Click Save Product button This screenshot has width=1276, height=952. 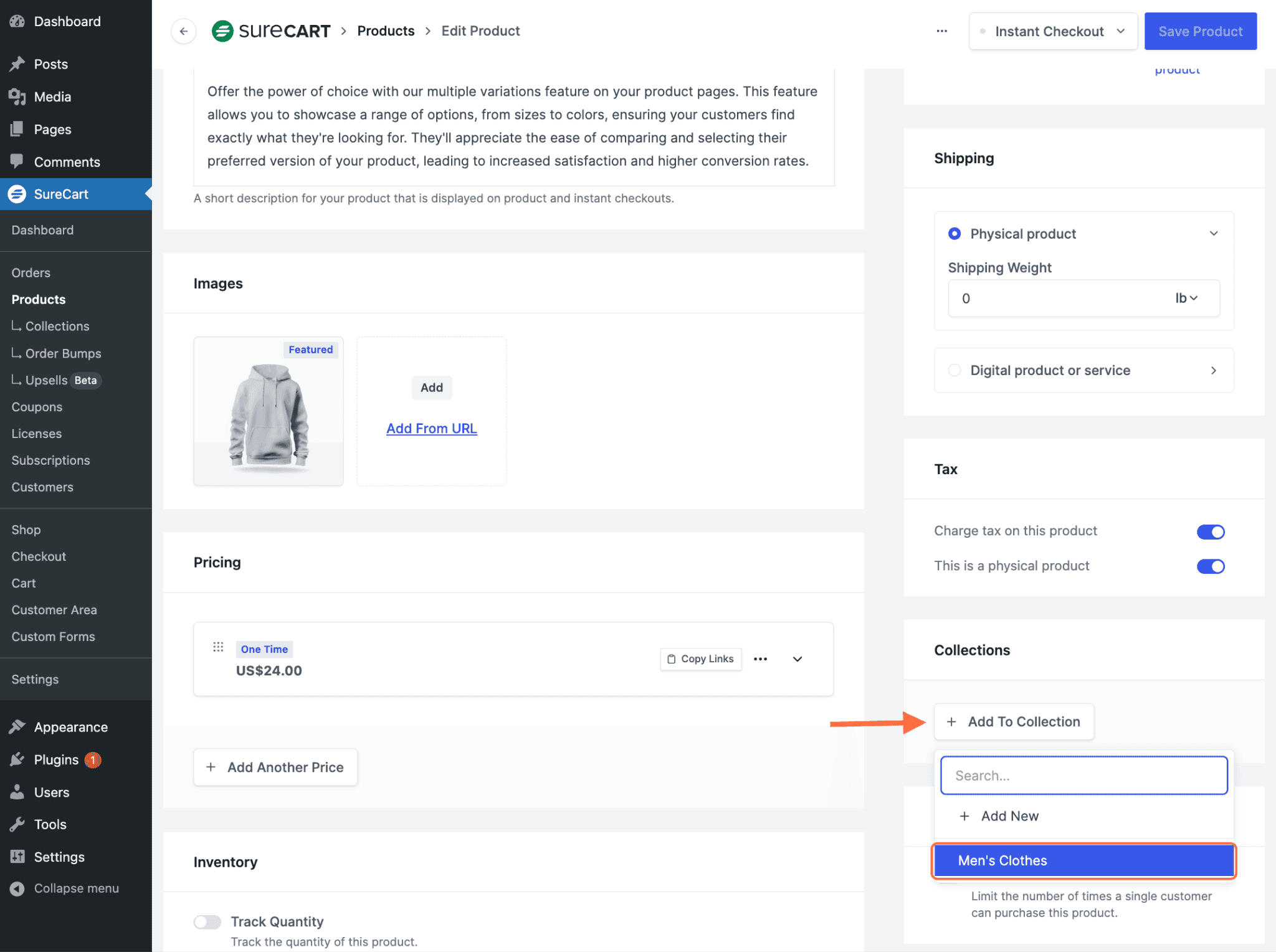pyautogui.click(x=1200, y=31)
